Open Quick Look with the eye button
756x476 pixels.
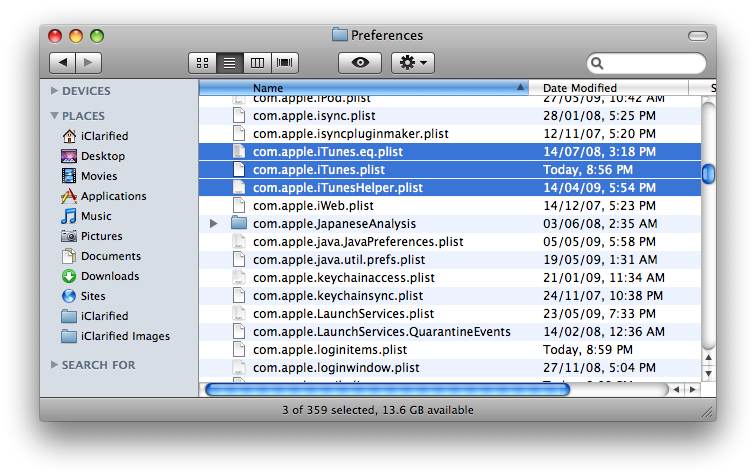pyautogui.click(x=360, y=63)
